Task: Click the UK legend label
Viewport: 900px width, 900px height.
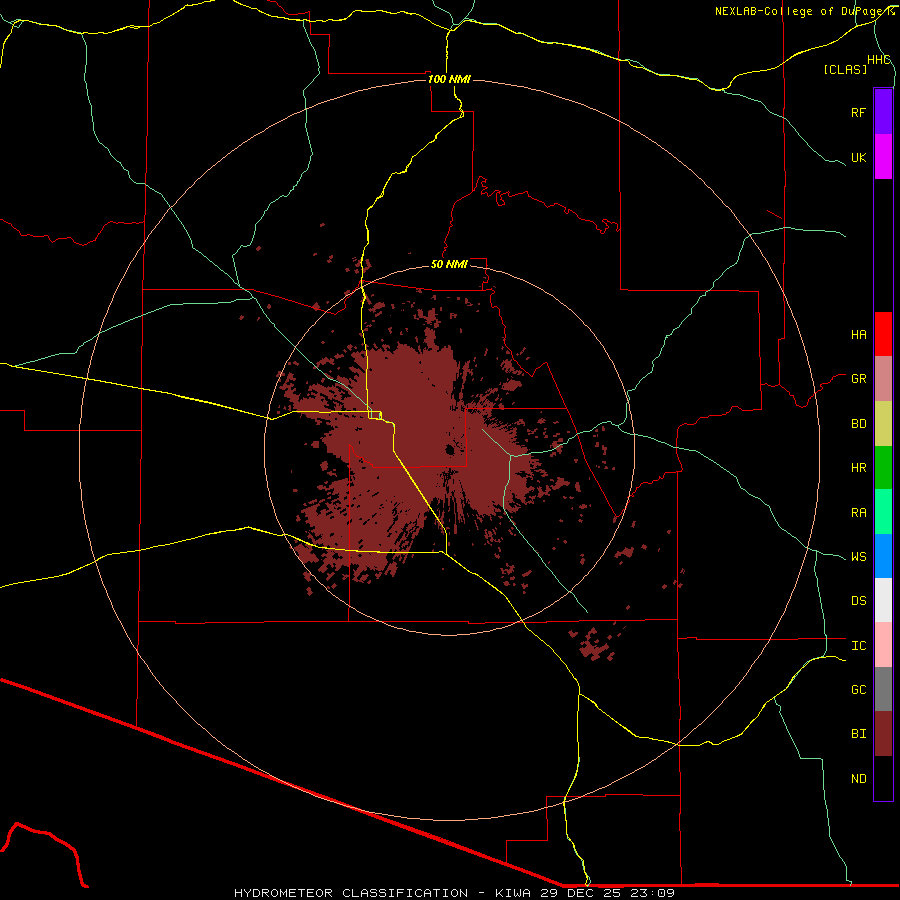Action: point(858,157)
